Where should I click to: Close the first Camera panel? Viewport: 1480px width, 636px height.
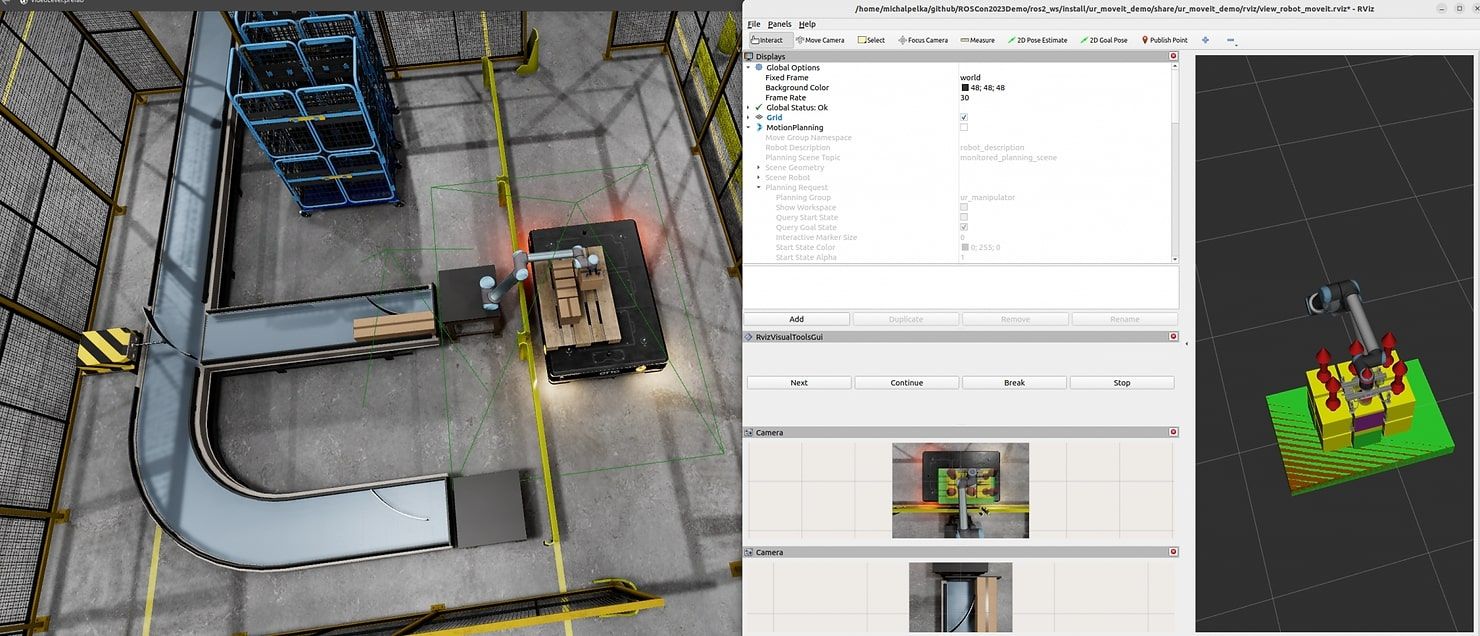point(1173,432)
